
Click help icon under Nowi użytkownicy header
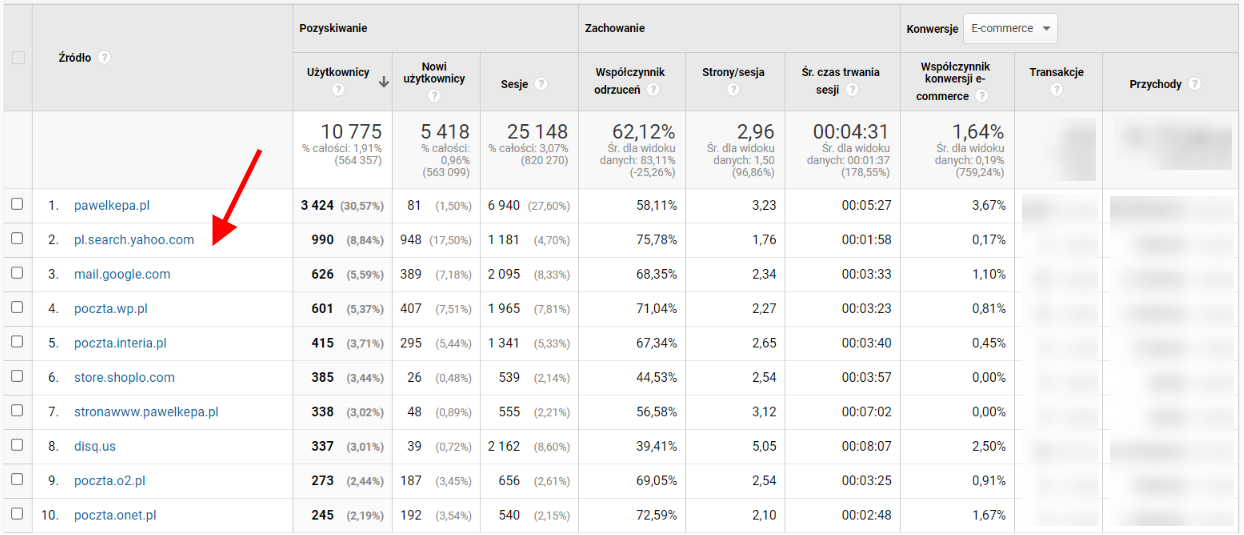point(434,96)
